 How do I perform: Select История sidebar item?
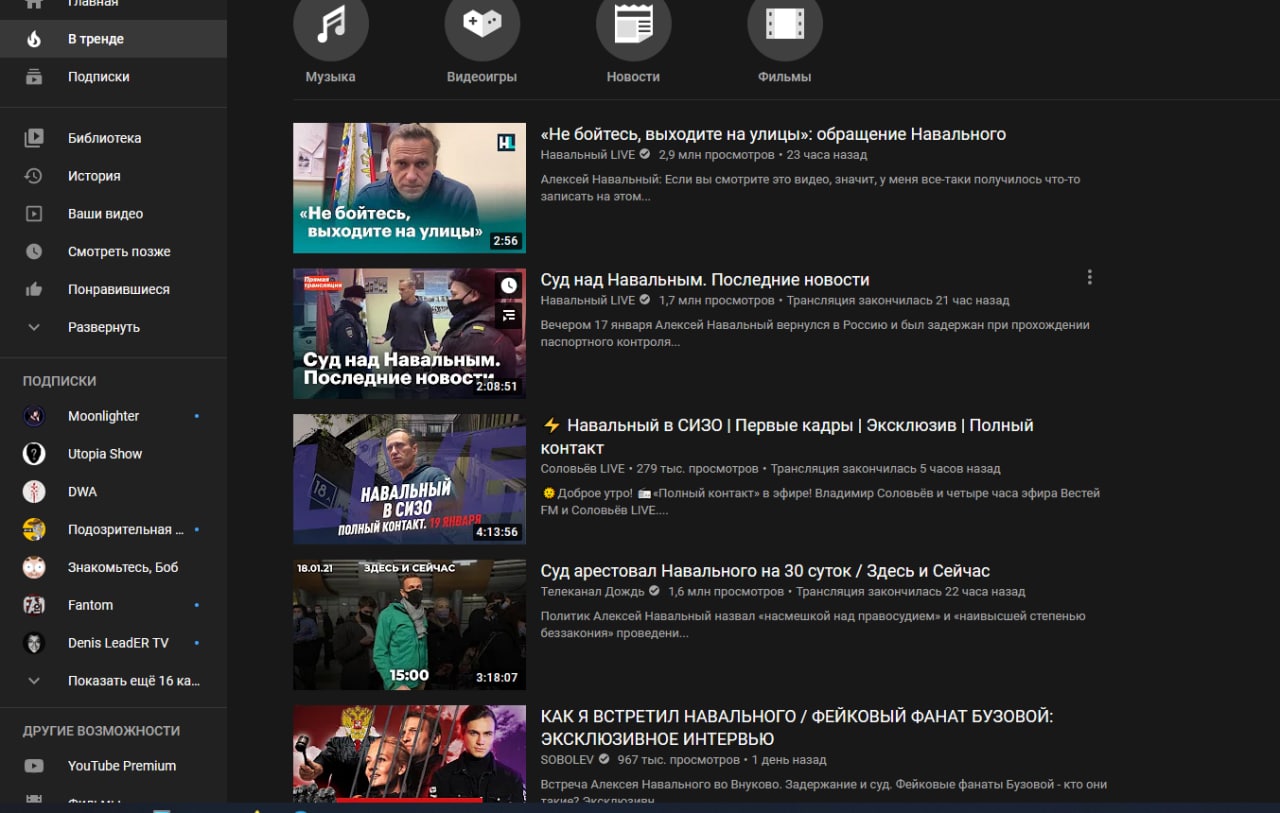coord(113,176)
